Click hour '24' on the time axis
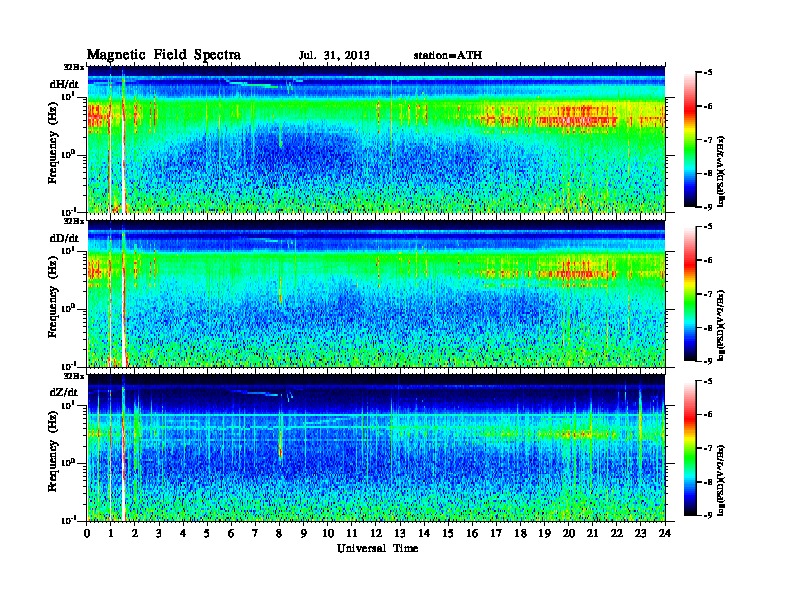Screen dimensions: 792x612 pos(665,533)
